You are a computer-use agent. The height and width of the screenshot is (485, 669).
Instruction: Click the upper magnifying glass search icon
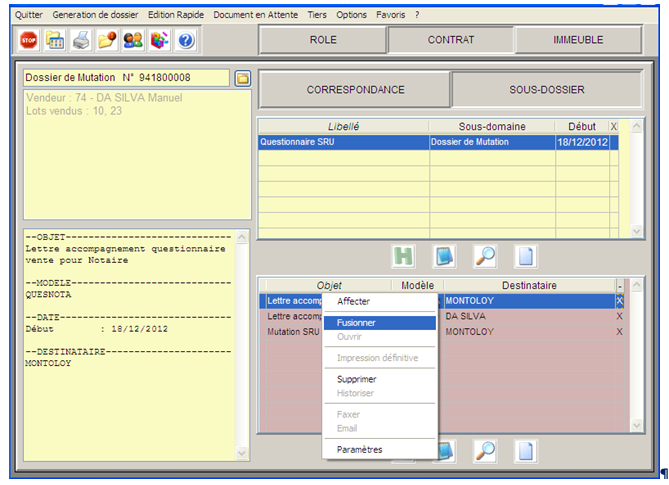(485, 255)
